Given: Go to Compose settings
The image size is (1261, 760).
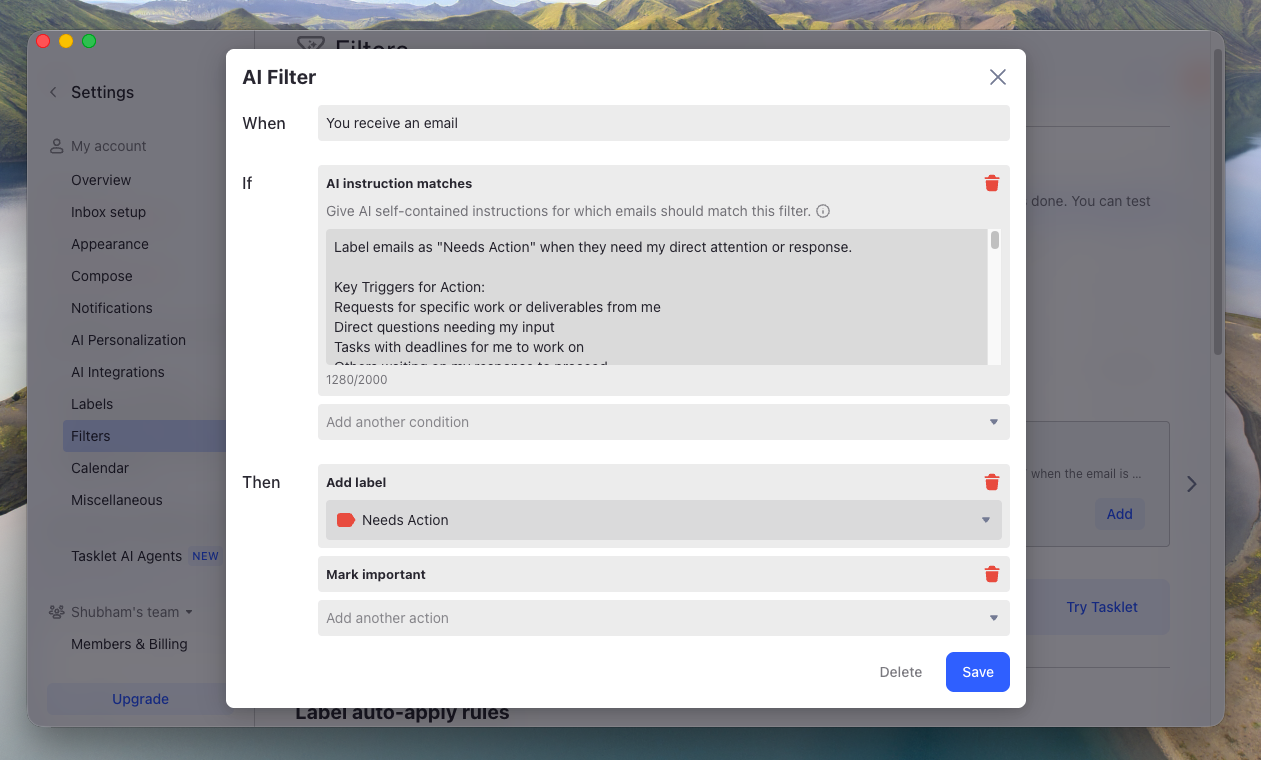Looking at the screenshot, I should coord(102,276).
